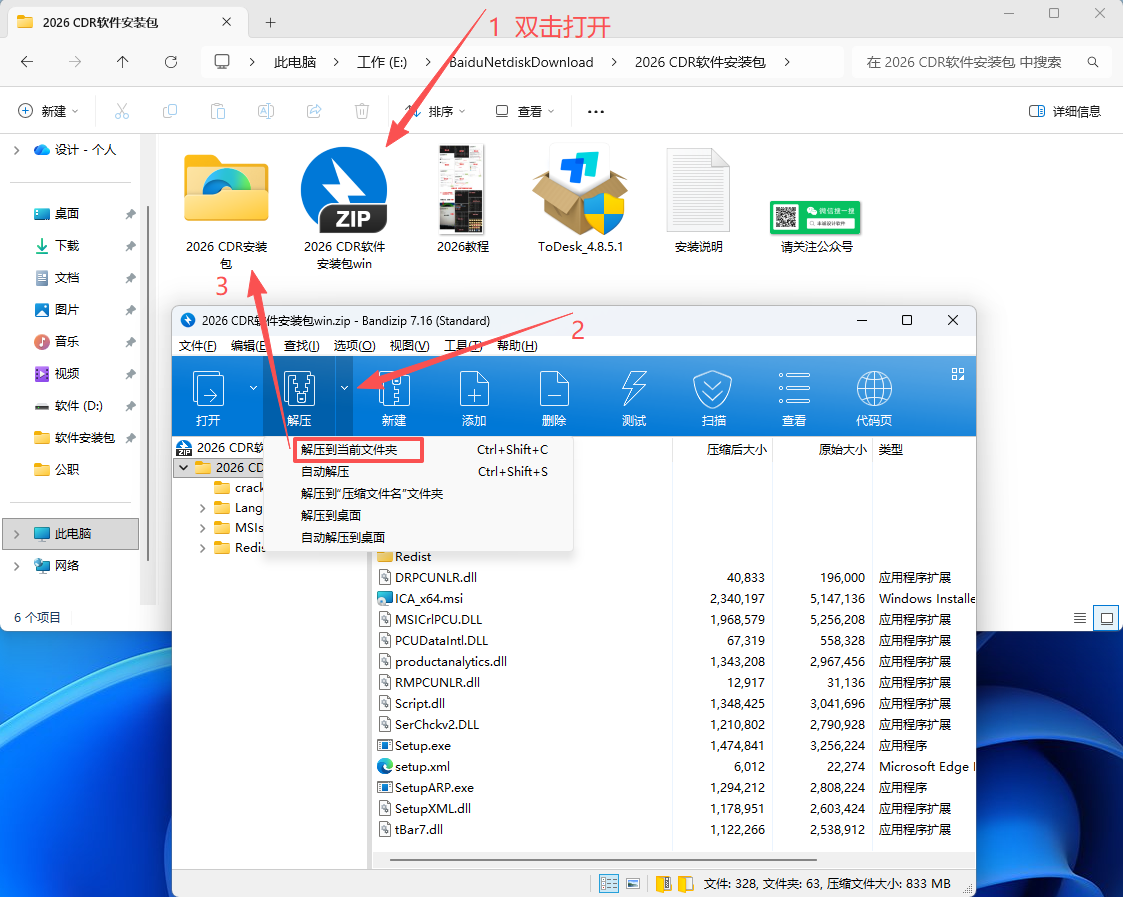Open a new Explorer tab with plus button
Screen dimensions: 1123x897
(270, 22)
